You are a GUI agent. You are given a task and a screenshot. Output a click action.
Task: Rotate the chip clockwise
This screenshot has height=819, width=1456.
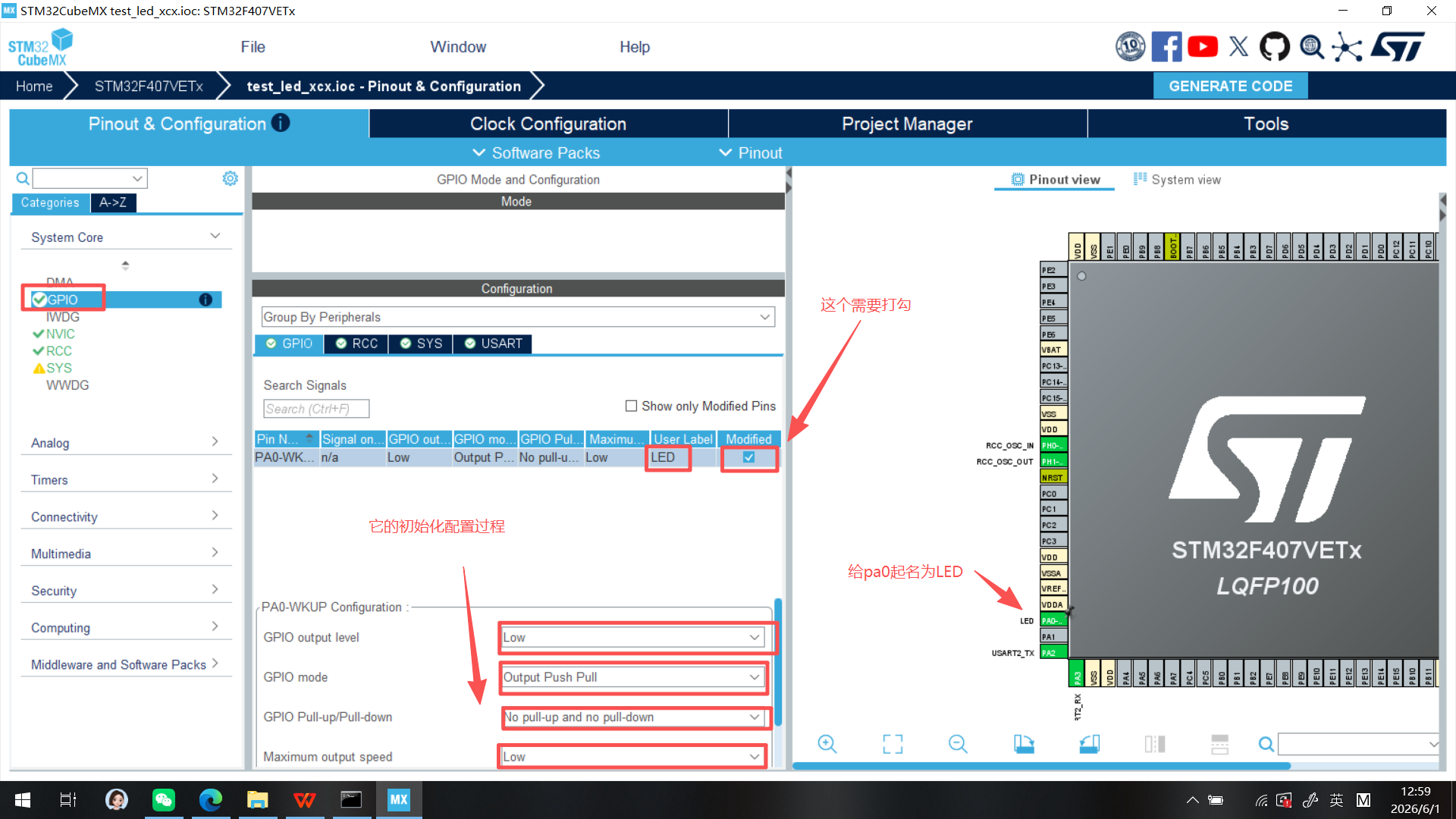pos(1024,744)
